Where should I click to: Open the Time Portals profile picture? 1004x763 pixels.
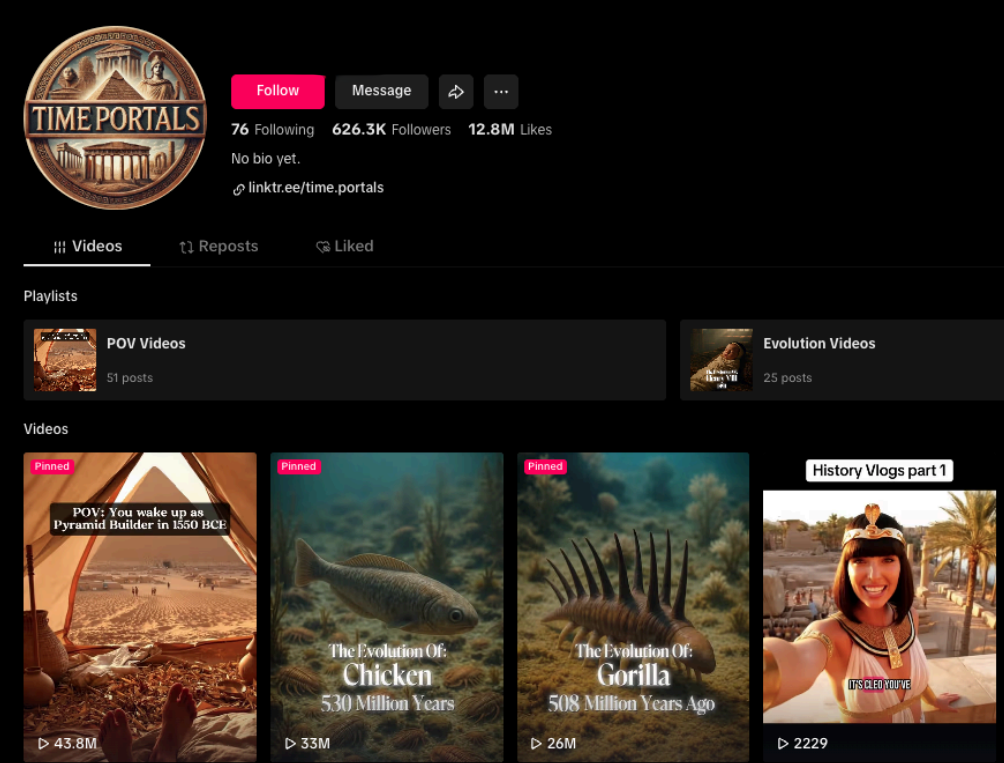115,118
